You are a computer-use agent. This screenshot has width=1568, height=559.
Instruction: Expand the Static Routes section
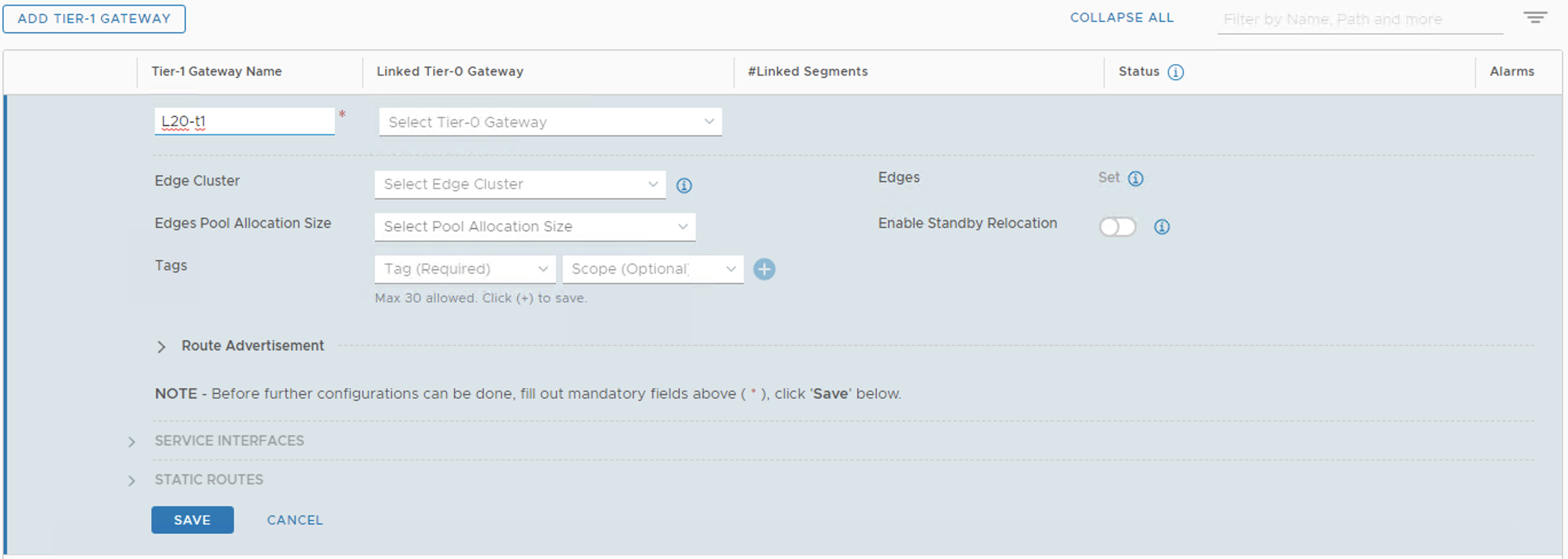(131, 481)
